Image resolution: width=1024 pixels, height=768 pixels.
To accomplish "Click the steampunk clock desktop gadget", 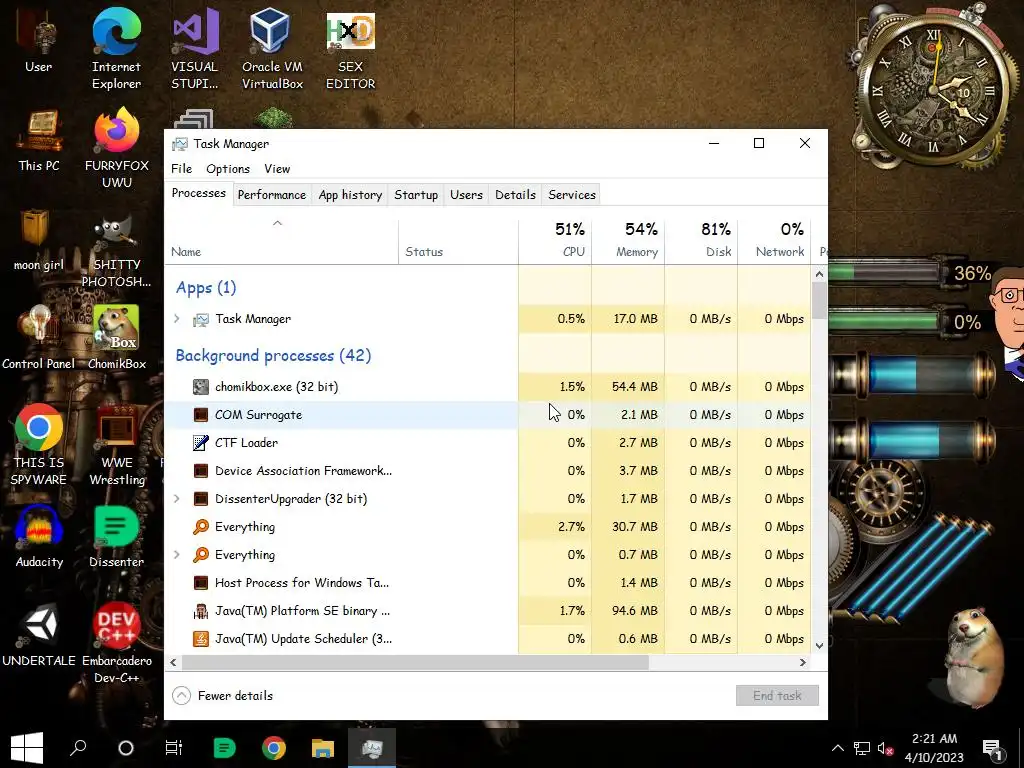I will click(935, 88).
